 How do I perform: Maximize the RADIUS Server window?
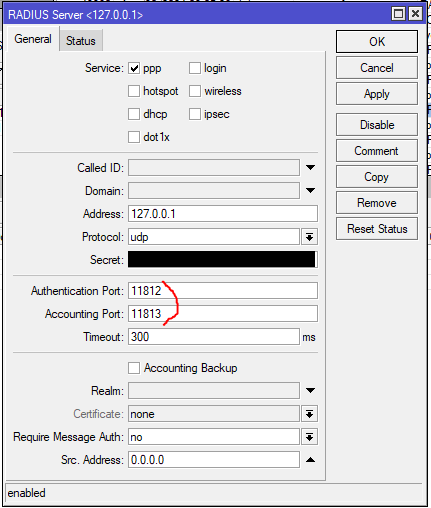click(398, 14)
